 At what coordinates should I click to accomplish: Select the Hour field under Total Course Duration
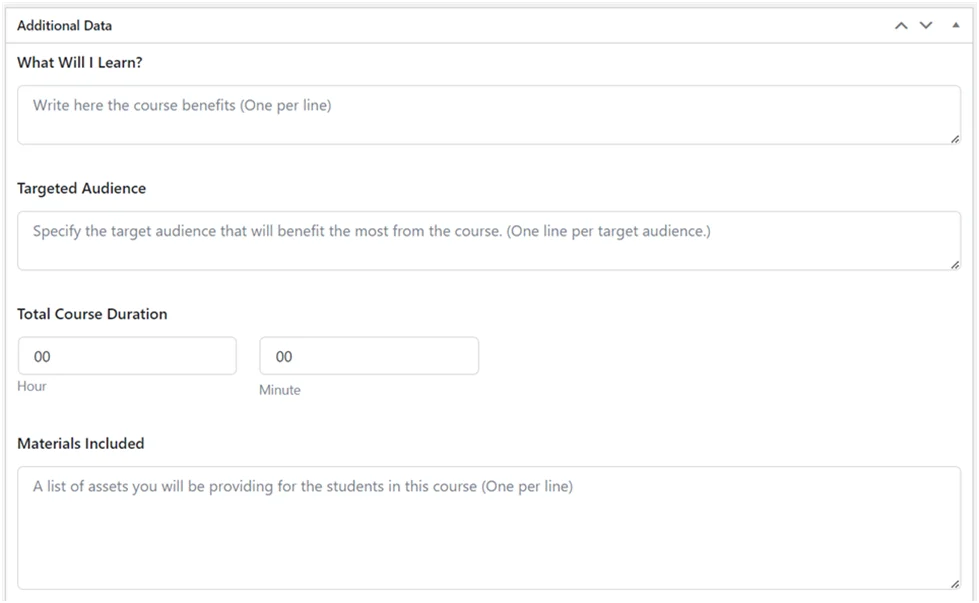tap(127, 355)
